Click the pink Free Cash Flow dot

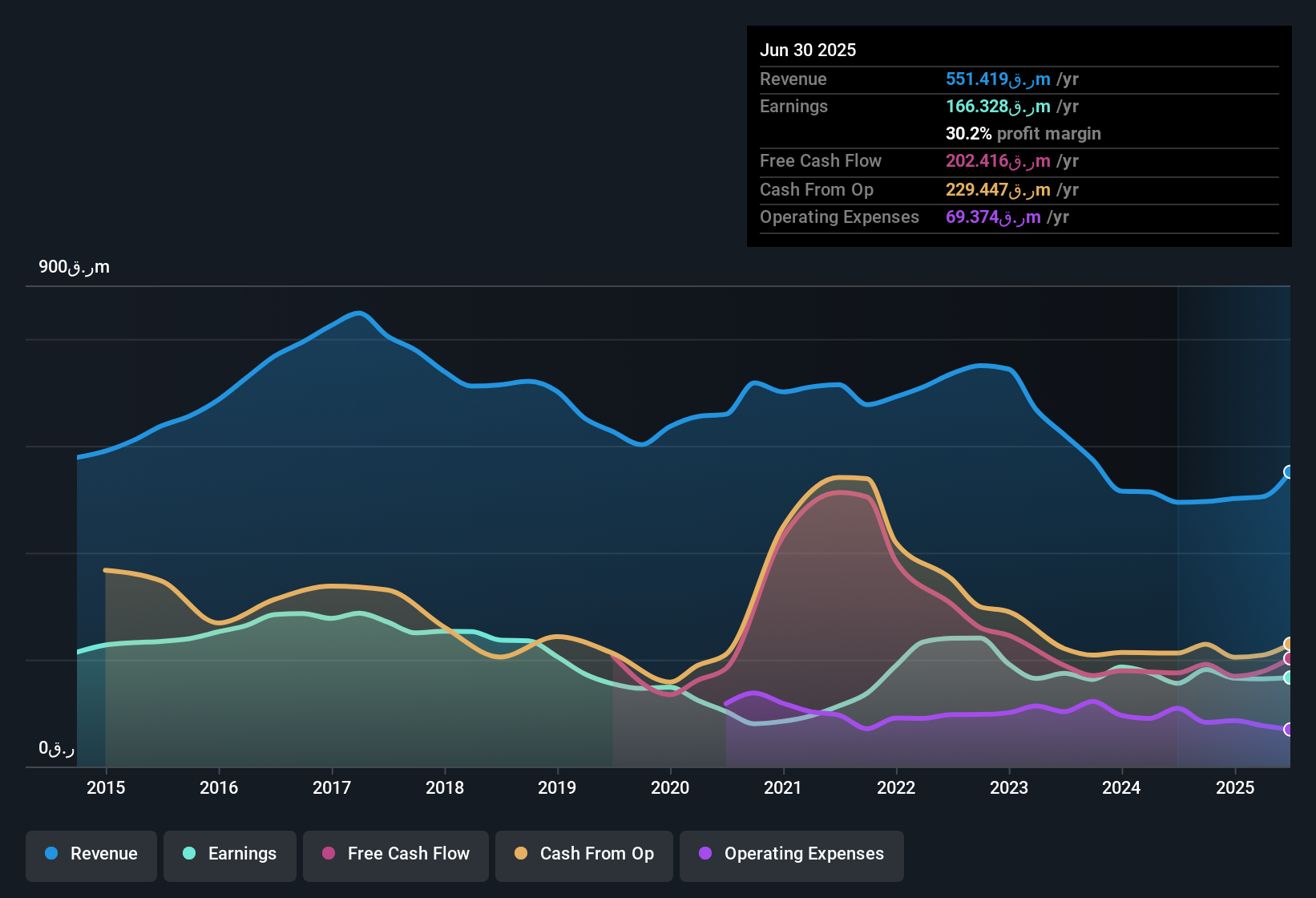[329, 854]
